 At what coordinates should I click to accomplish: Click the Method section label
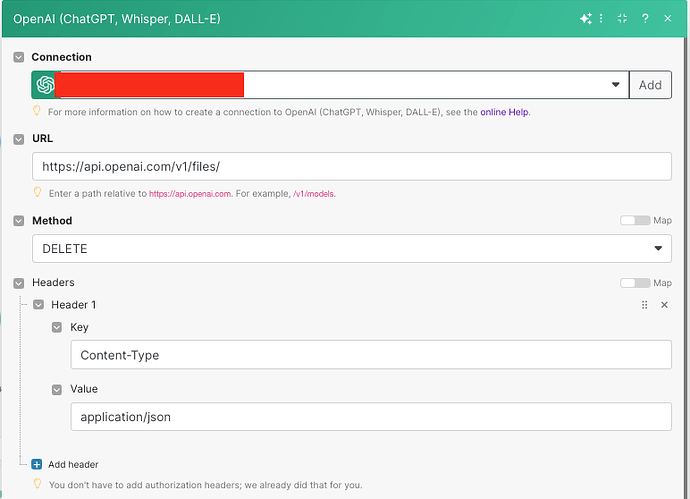(52, 220)
